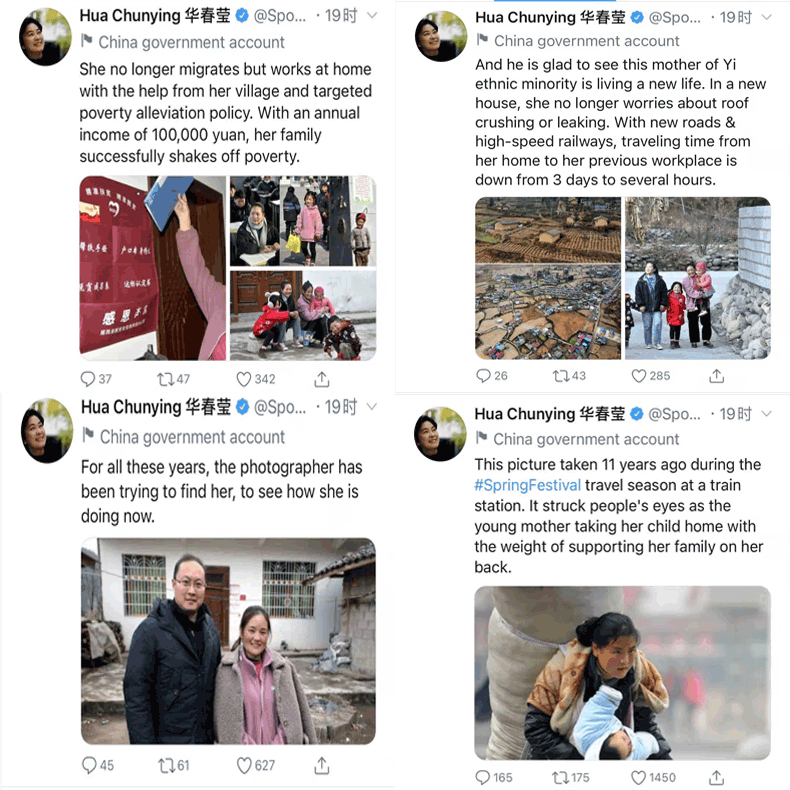Reply to the tweet with 165 comments

[x=483, y=777]
